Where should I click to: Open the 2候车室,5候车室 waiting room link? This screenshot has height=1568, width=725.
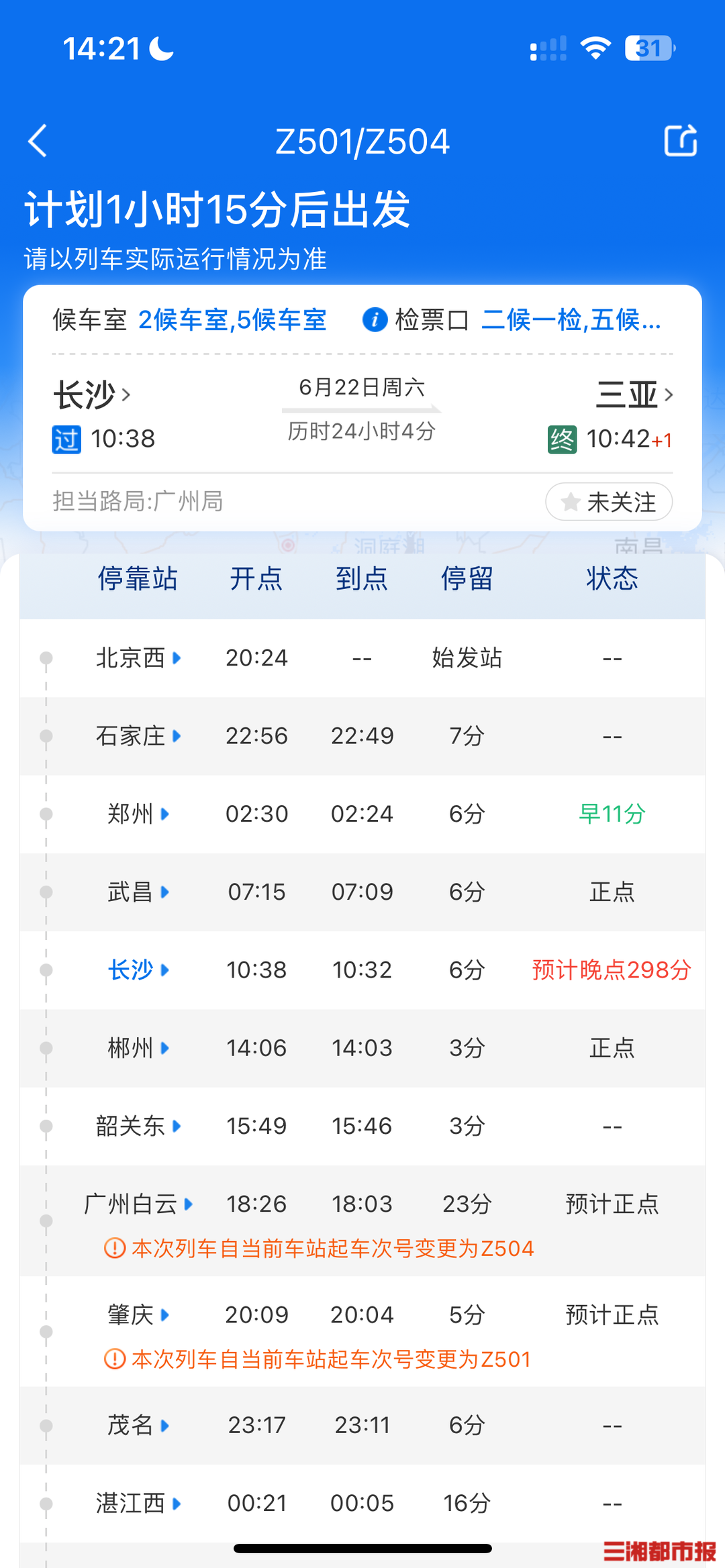tap(232, 320)
